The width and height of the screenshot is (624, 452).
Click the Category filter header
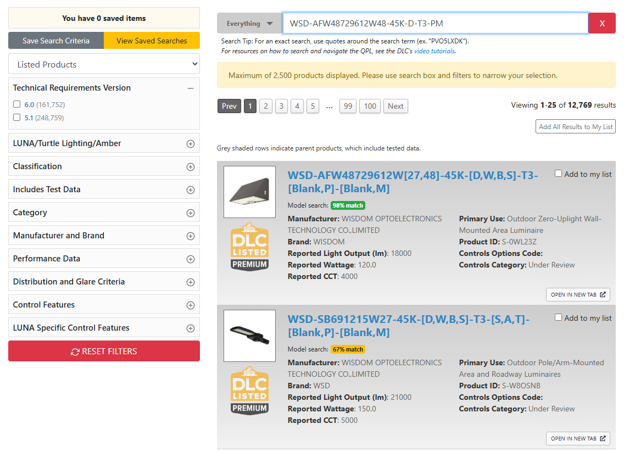coord(104,212)
